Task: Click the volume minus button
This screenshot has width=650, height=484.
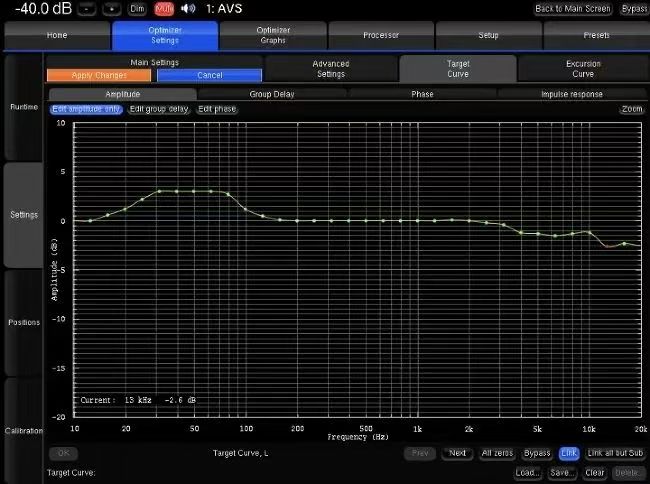Action: [87, 9]
